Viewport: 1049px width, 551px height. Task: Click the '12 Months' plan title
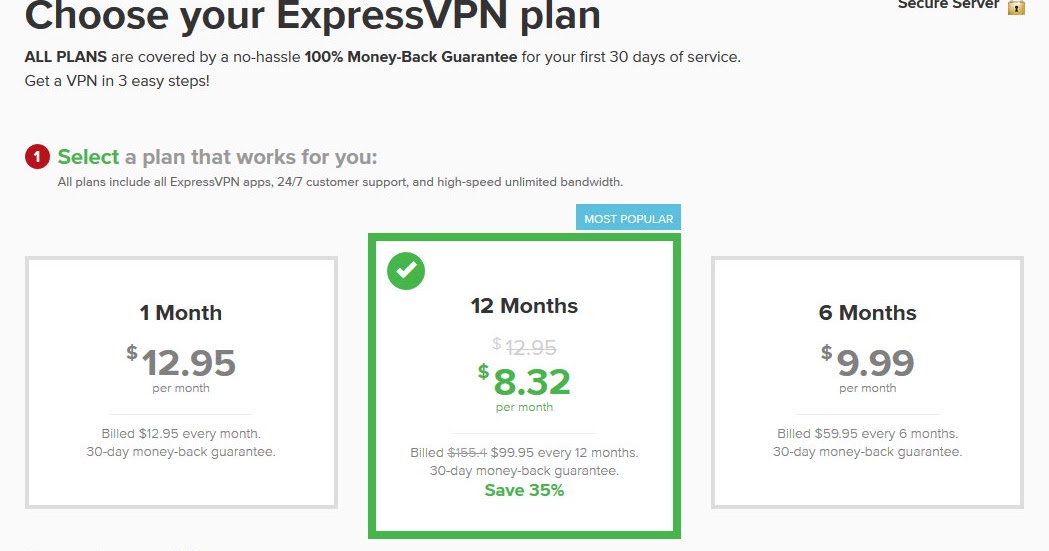point(524,306)
